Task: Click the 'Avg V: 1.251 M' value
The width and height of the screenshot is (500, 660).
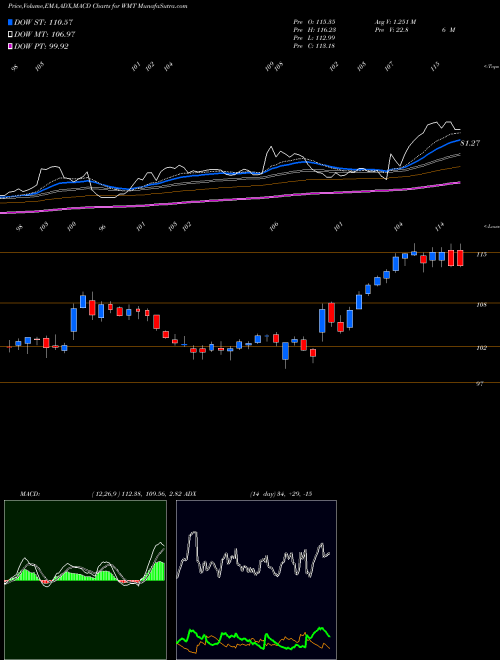Action: point(395,22)
